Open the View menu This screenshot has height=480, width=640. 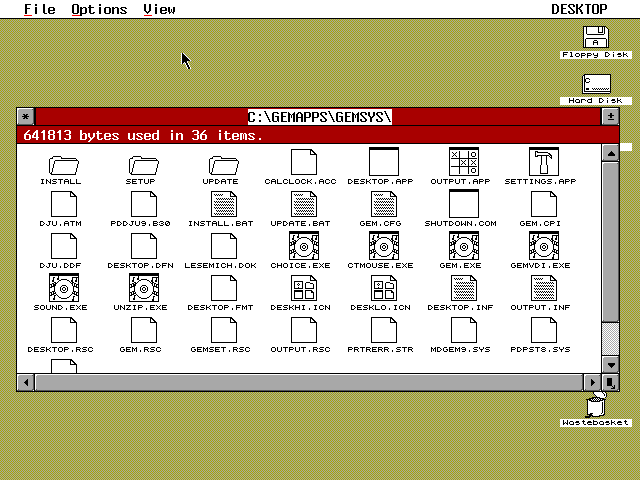click(x=160, y=9)
